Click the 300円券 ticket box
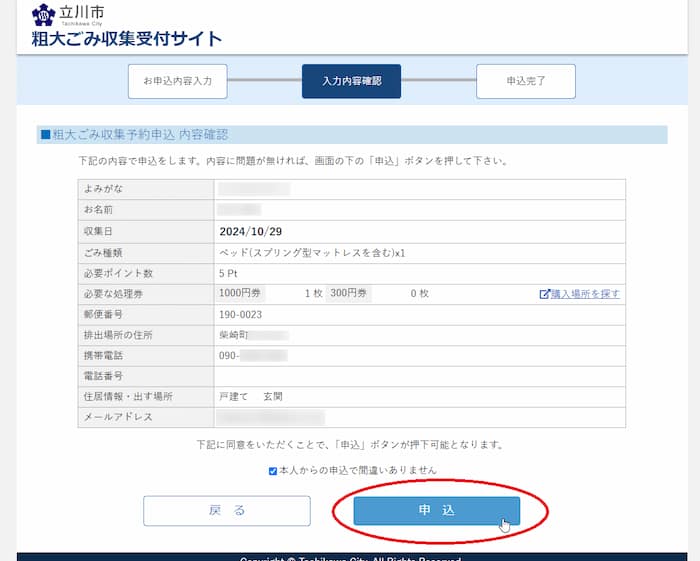The width and height of the screenshot is (700, 561). click(349, 293)
